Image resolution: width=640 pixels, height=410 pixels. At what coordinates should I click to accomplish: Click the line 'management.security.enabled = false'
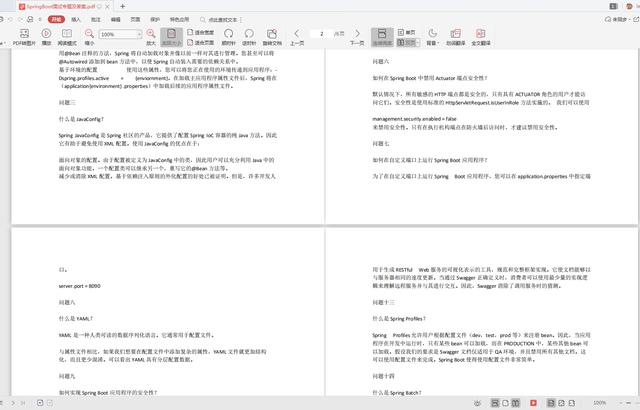point(414,119)
